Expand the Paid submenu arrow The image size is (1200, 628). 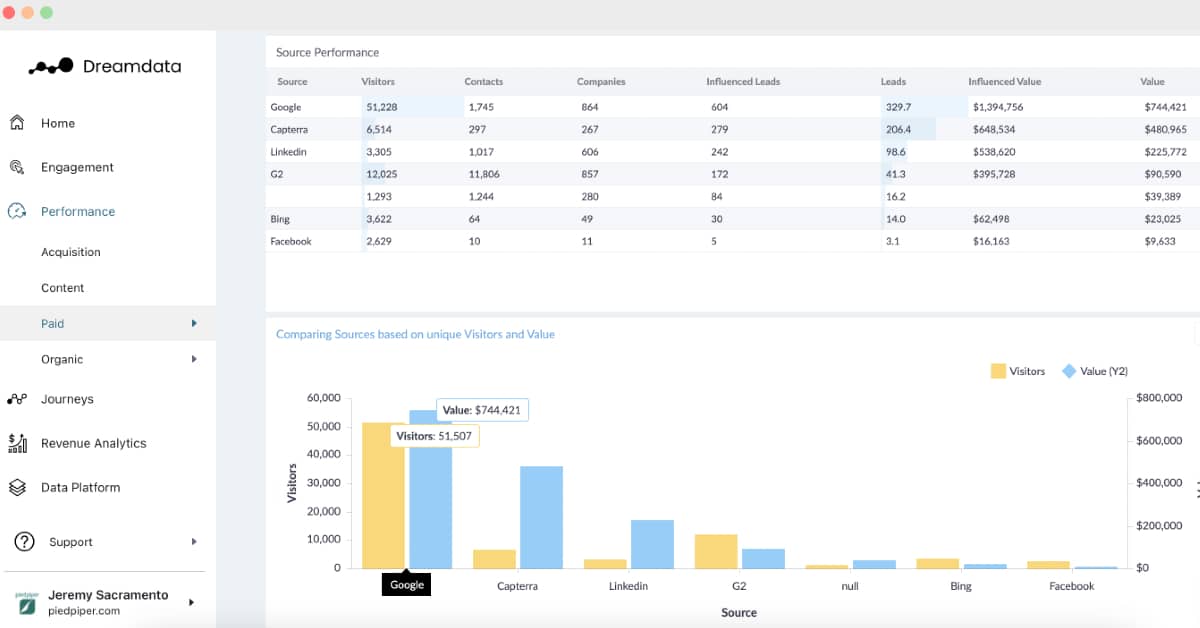coord(194,323)
